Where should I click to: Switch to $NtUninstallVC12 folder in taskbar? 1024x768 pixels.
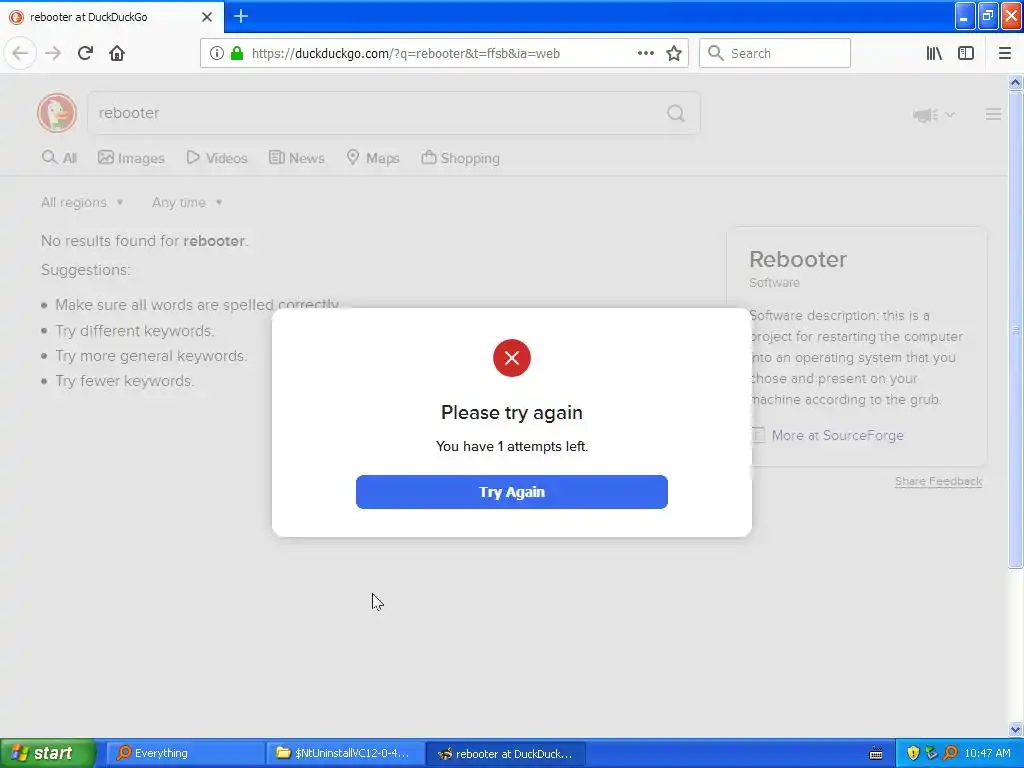pos(344,753)
